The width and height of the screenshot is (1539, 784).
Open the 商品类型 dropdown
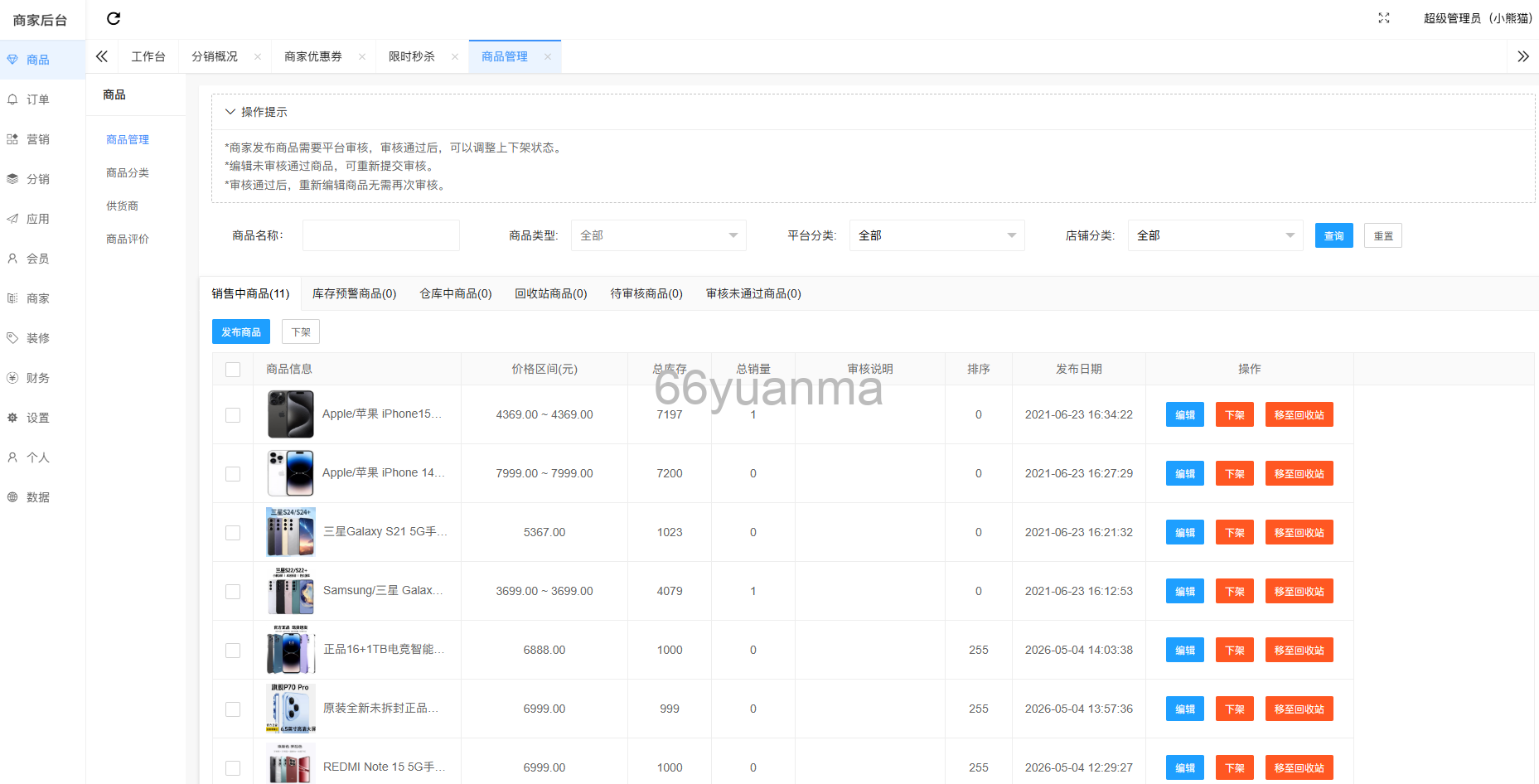pos(659,235)
